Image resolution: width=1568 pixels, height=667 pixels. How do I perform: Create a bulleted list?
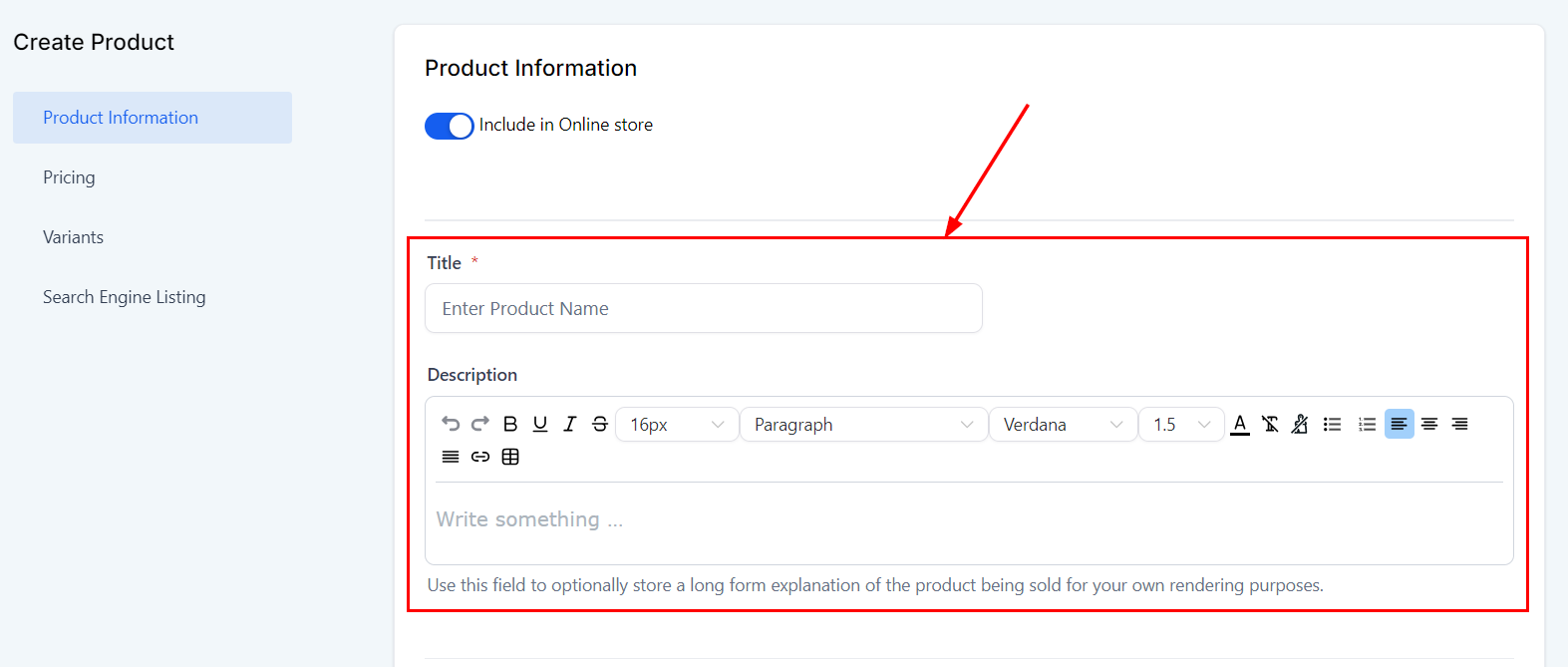tap(1332, 424)
